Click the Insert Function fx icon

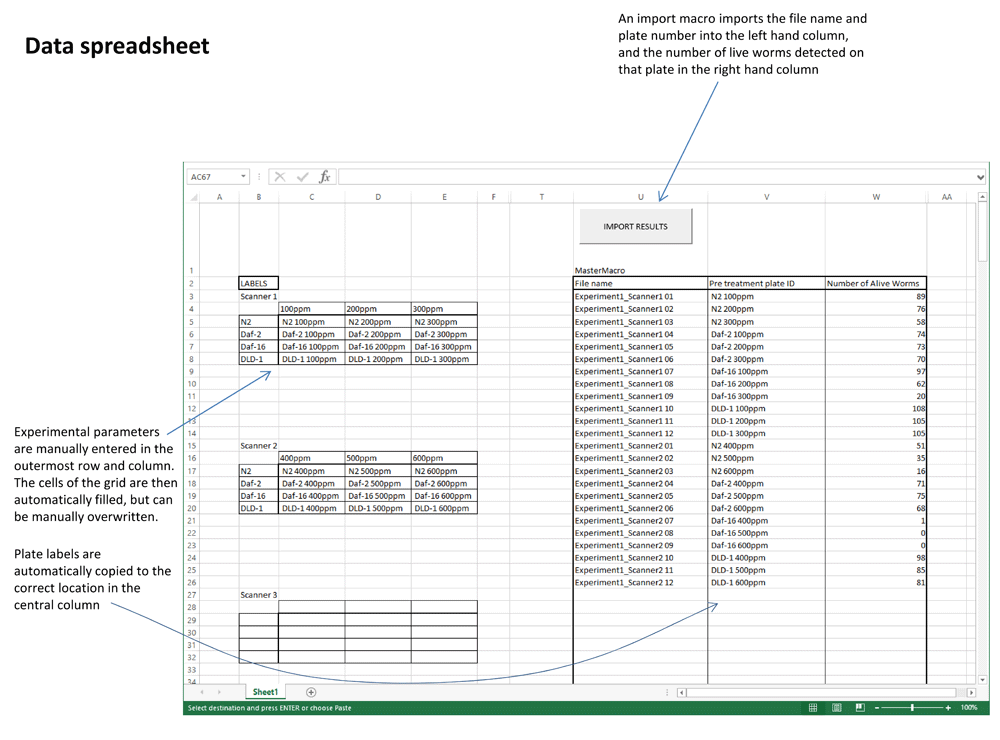pos(325,177)
